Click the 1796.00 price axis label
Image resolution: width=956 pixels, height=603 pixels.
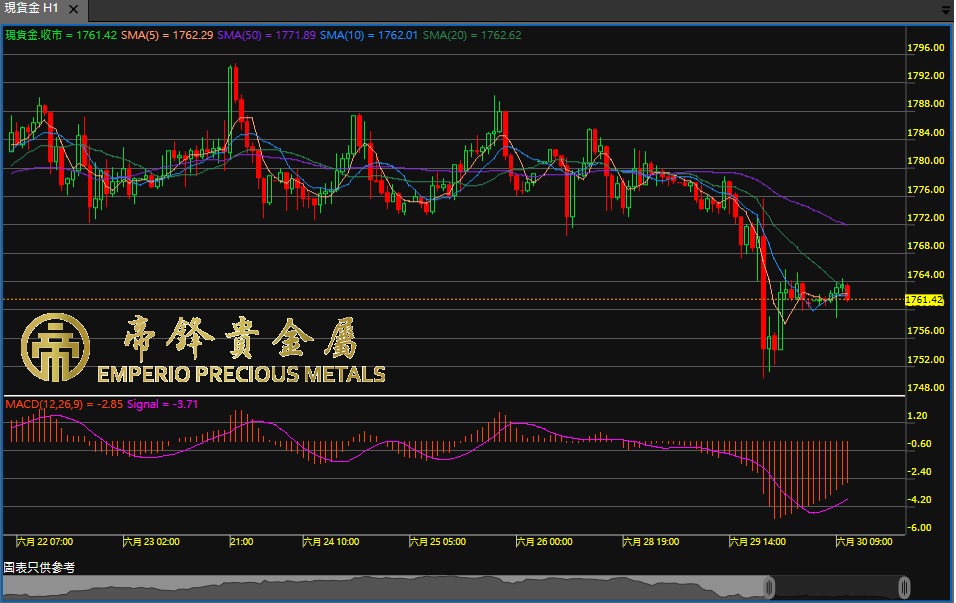925,48
